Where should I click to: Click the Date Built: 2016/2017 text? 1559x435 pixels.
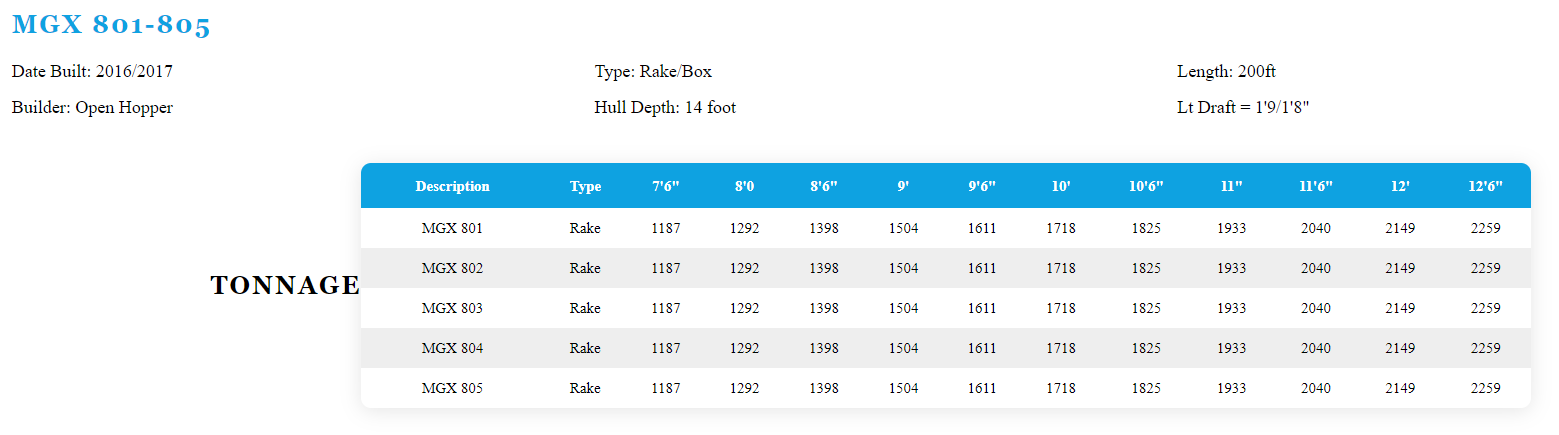(x=94, y=72)
